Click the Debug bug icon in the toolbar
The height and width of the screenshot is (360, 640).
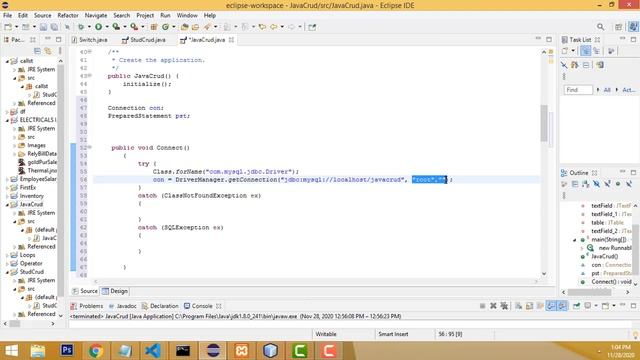pos(81,27)
